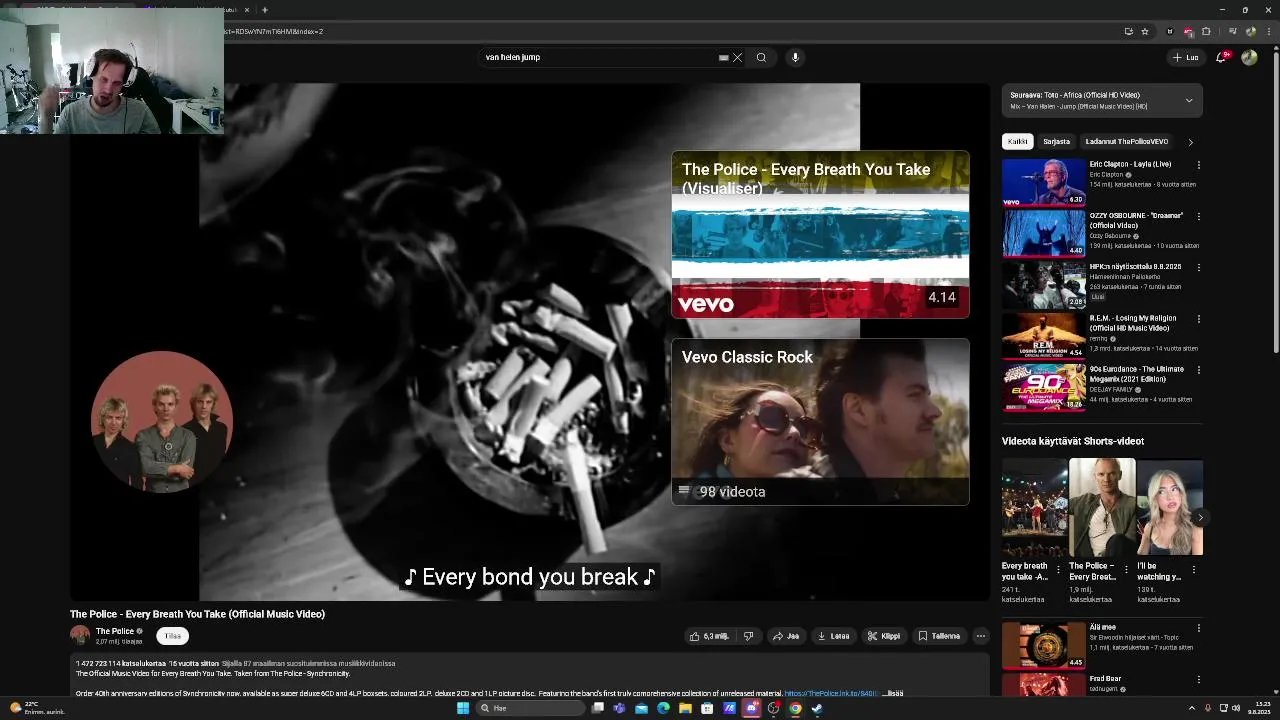This screenshot has width=1280, height=720.
Task: Show hidden system tray icons chevron
Action: click(1191, 708)
